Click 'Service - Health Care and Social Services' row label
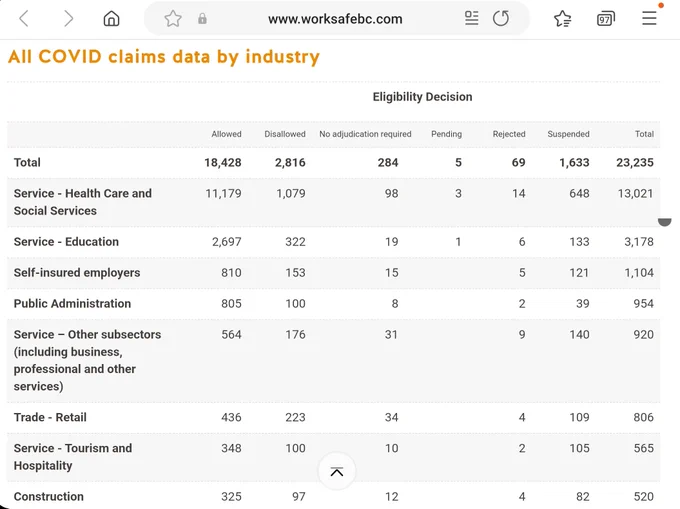The width and height of the screenshot is (680, 509). pyautogui.click(x=82, y=202)
